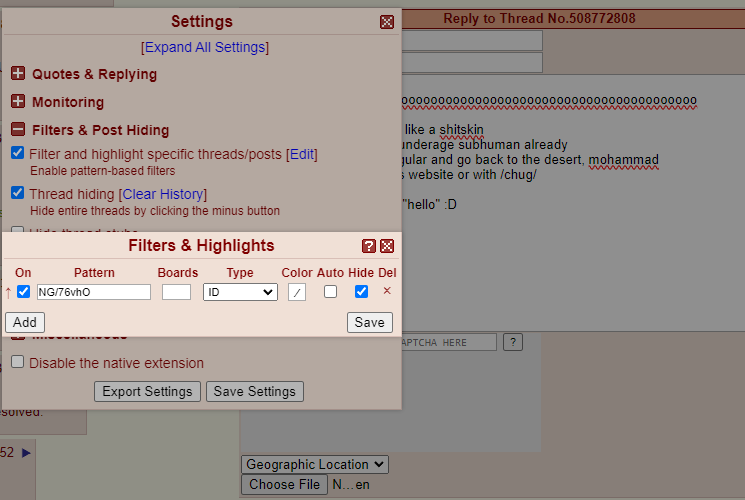745x500 pixels.
Task: Delete the NG/76vhO filter row
Action: click(x=387, y=291)
